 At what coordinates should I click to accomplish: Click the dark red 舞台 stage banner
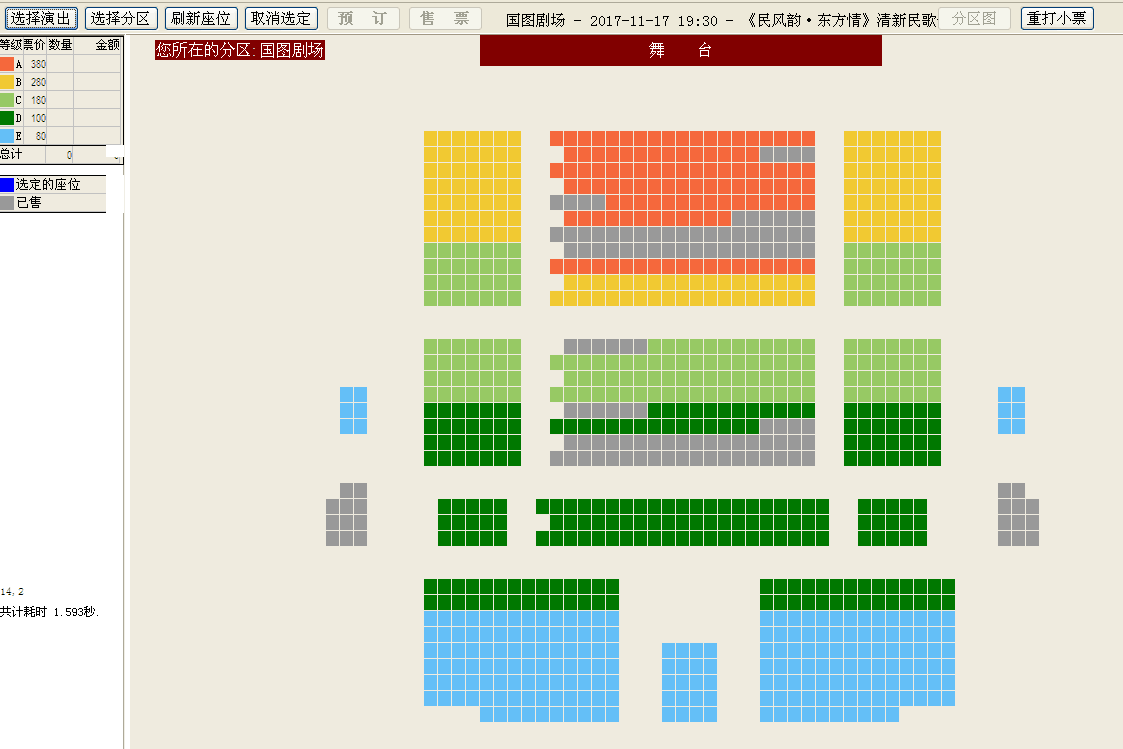[680, 51]
